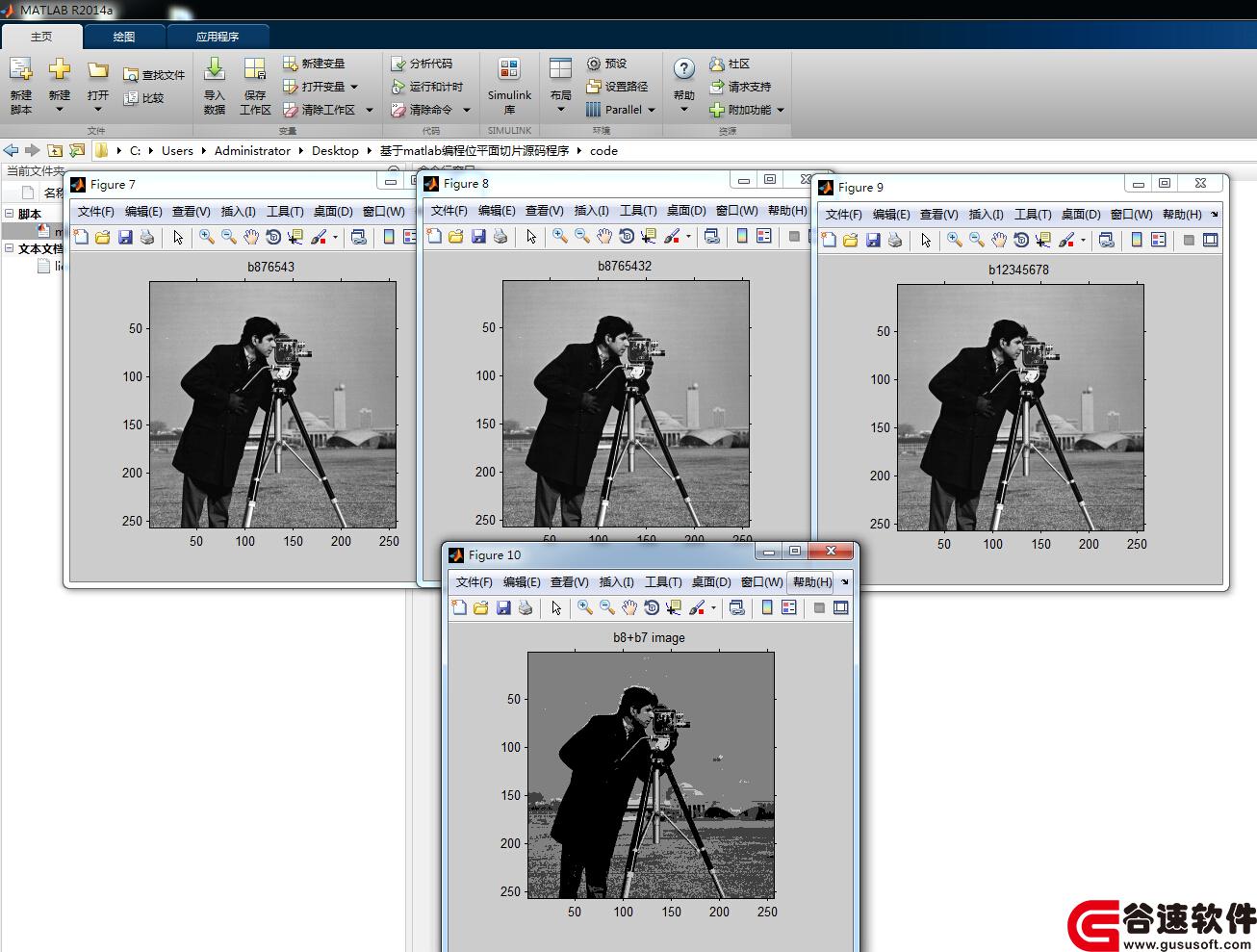Expand 清除工作区 (Clear Workspace) dropdown arrow
Viewport: 1257px width, 952px height.
click(x=369, y=110)
